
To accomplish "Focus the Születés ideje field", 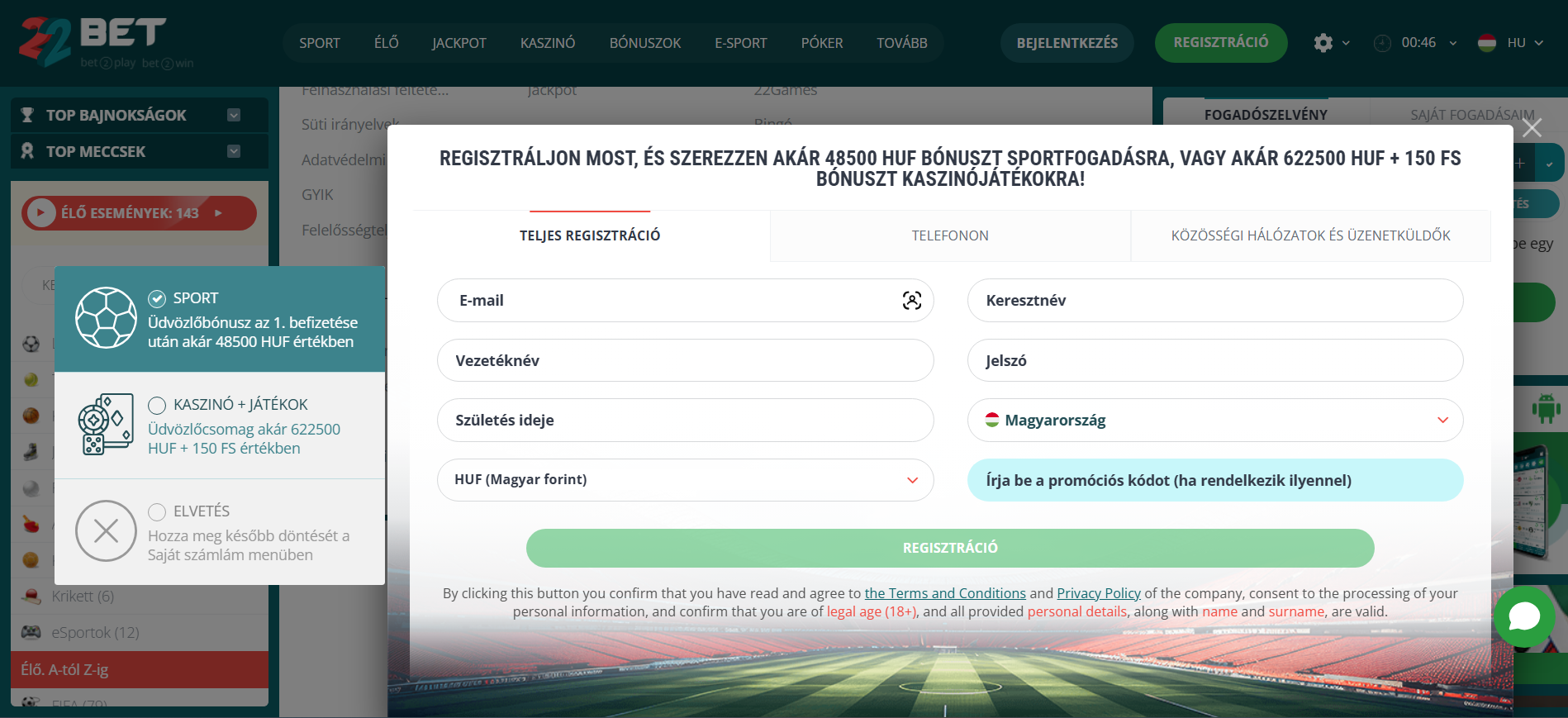I will pyautogui.click(x=685, y=420).
